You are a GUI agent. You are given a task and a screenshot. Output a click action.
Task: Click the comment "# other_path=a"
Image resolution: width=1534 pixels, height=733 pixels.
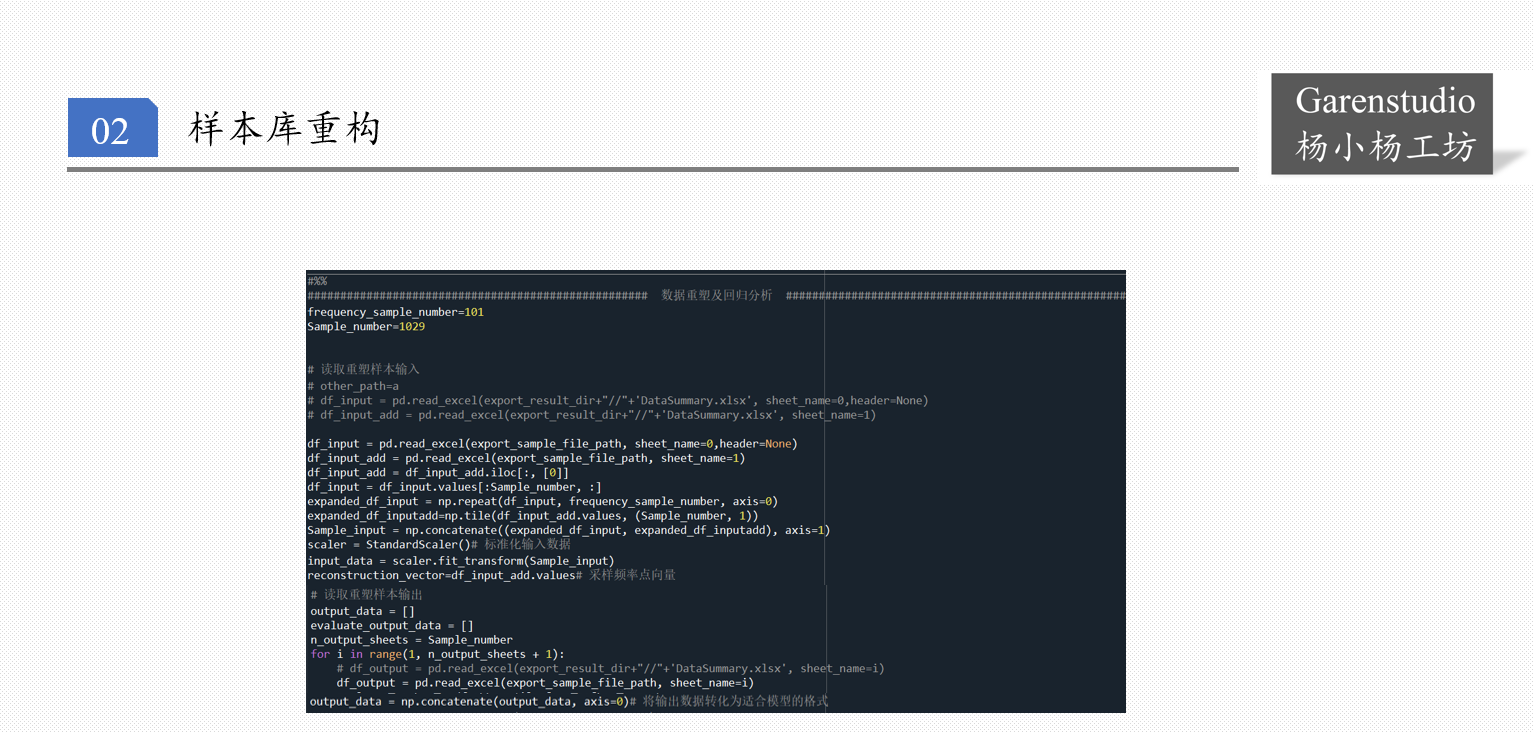coord(353,386)
